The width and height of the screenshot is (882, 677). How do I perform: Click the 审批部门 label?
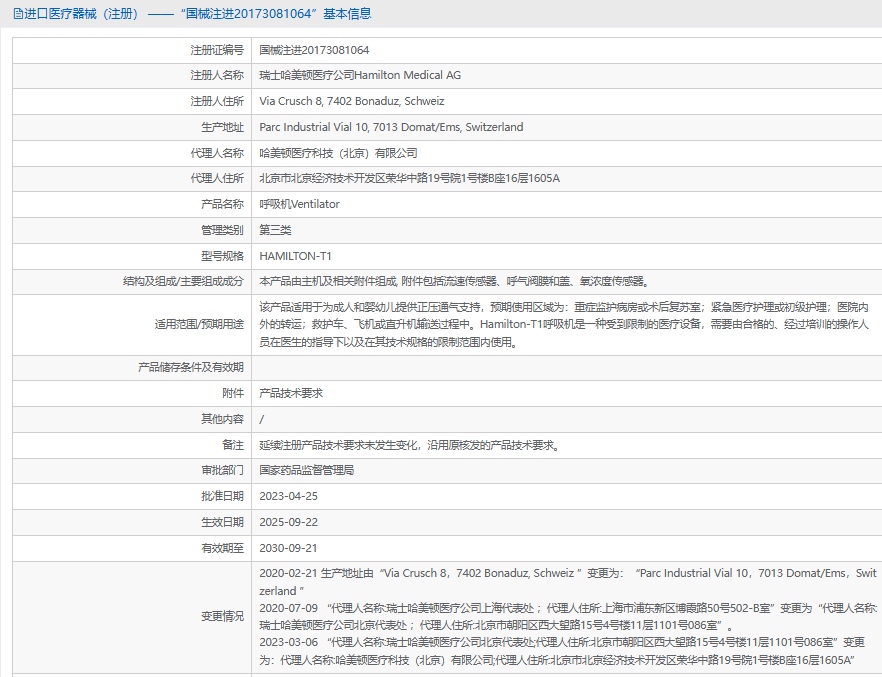point(223,470)
